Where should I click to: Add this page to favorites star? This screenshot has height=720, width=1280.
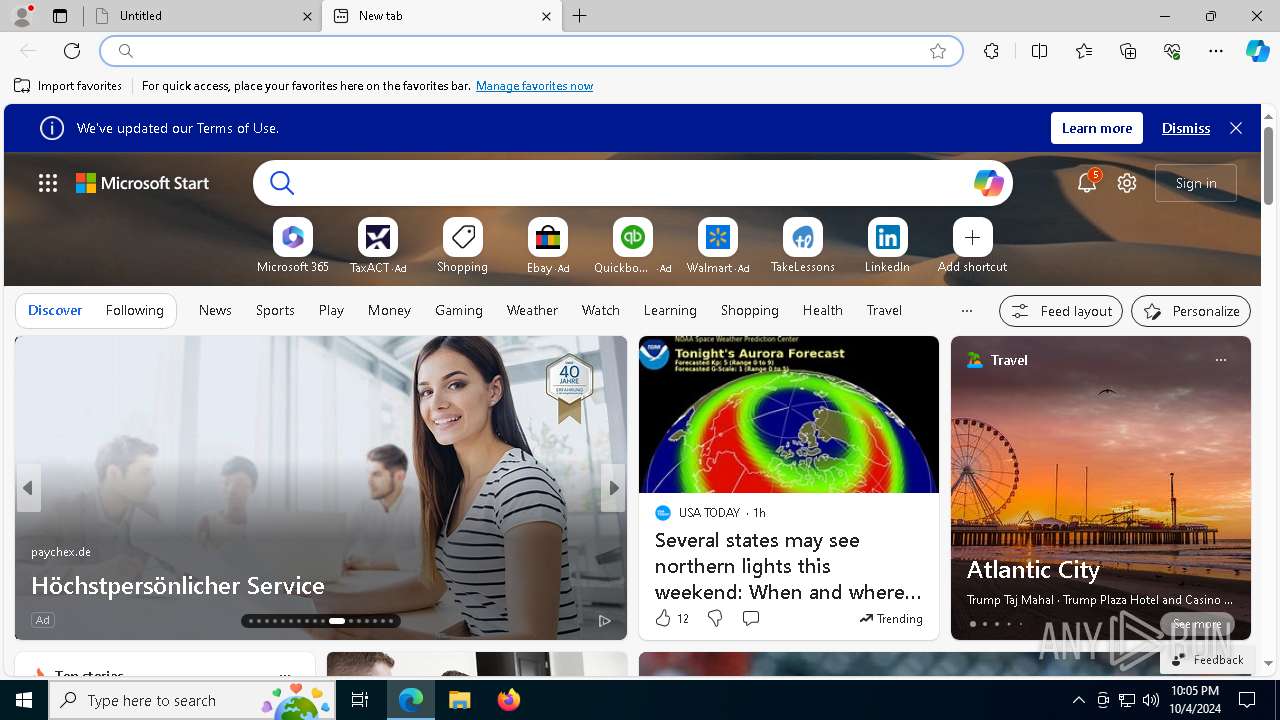point(938,51)
